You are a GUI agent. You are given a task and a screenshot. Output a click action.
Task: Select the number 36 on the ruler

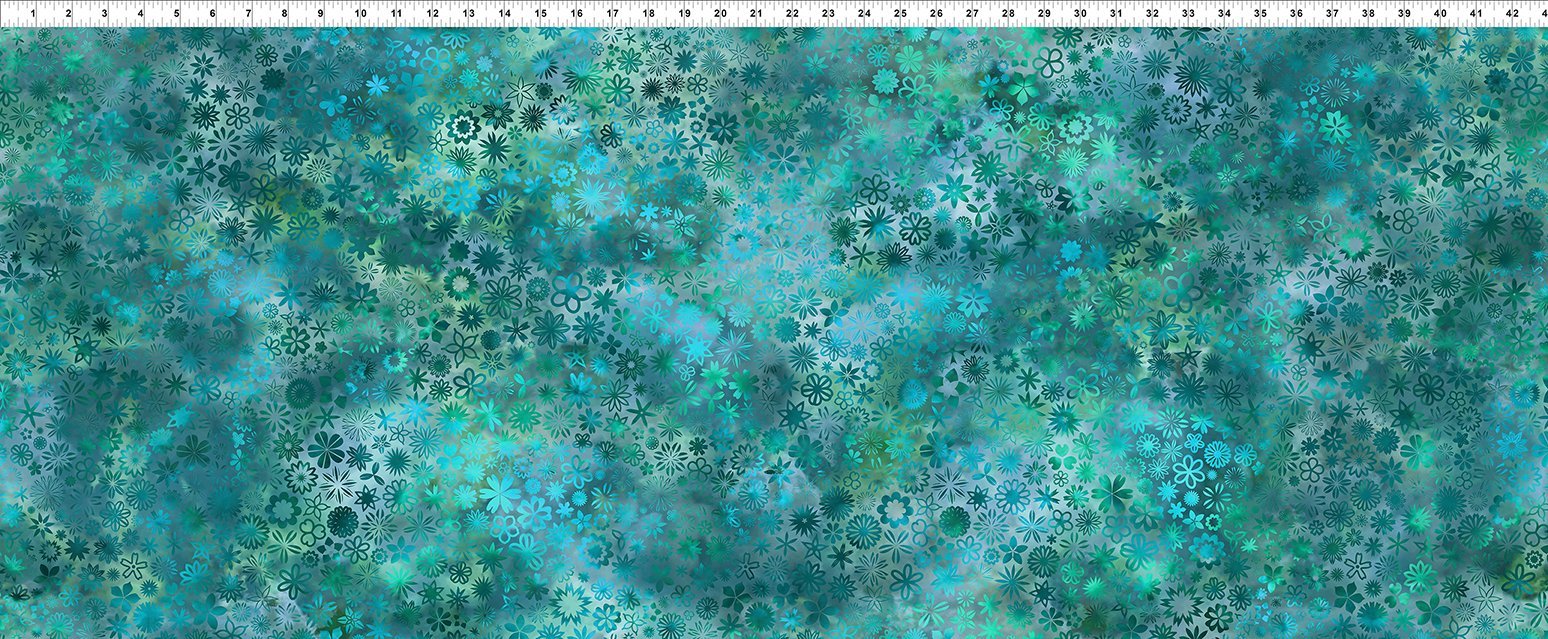point(1296,14)
